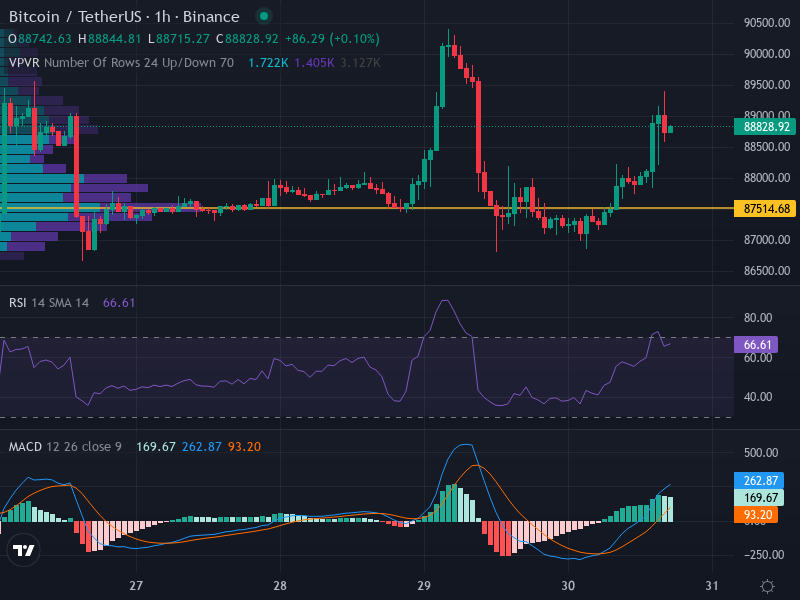Viewport: 800px width, 600px height.
Task: Click the orange 87514.68 price level label
Action: tap(766, 209)
